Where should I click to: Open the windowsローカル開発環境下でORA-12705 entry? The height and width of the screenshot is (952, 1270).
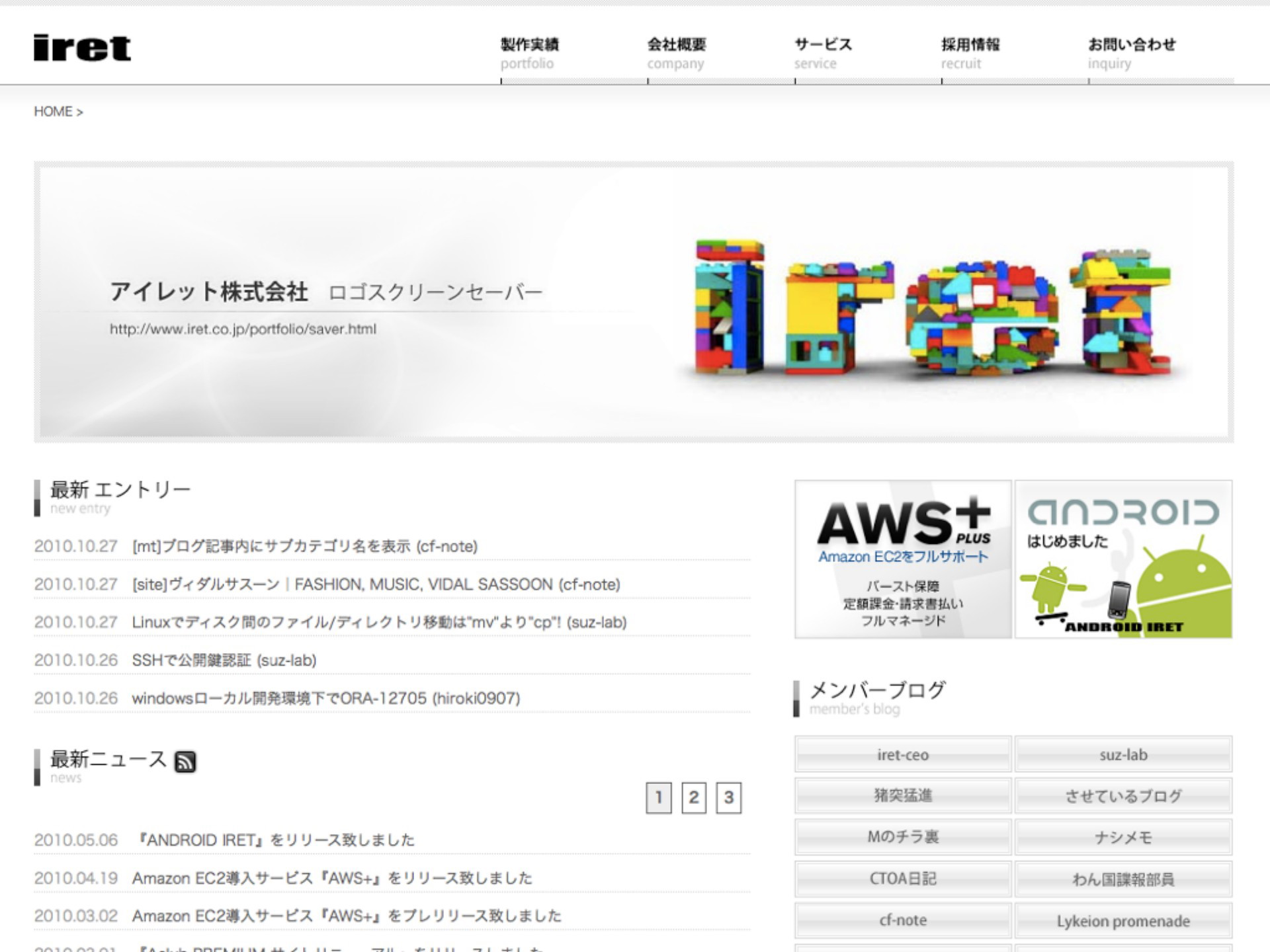click(326, 698)
